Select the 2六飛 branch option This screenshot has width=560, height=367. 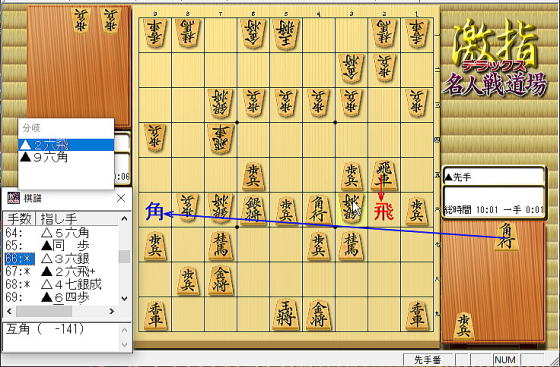(x=66, y=145)
